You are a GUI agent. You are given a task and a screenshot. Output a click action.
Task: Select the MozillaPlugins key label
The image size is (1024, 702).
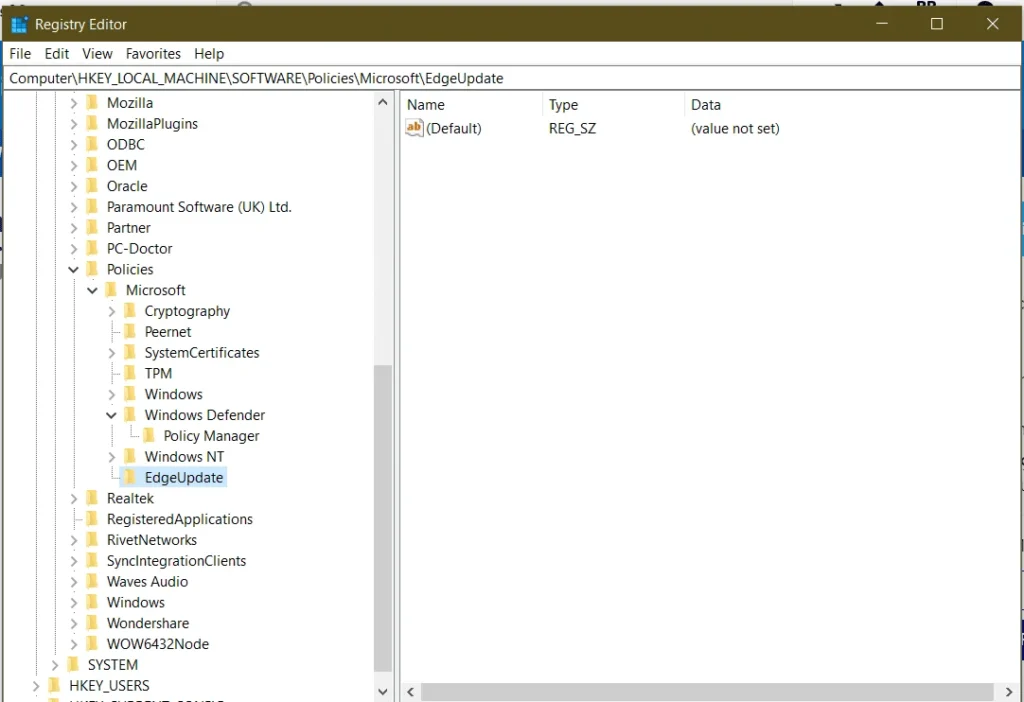point(152,124)
